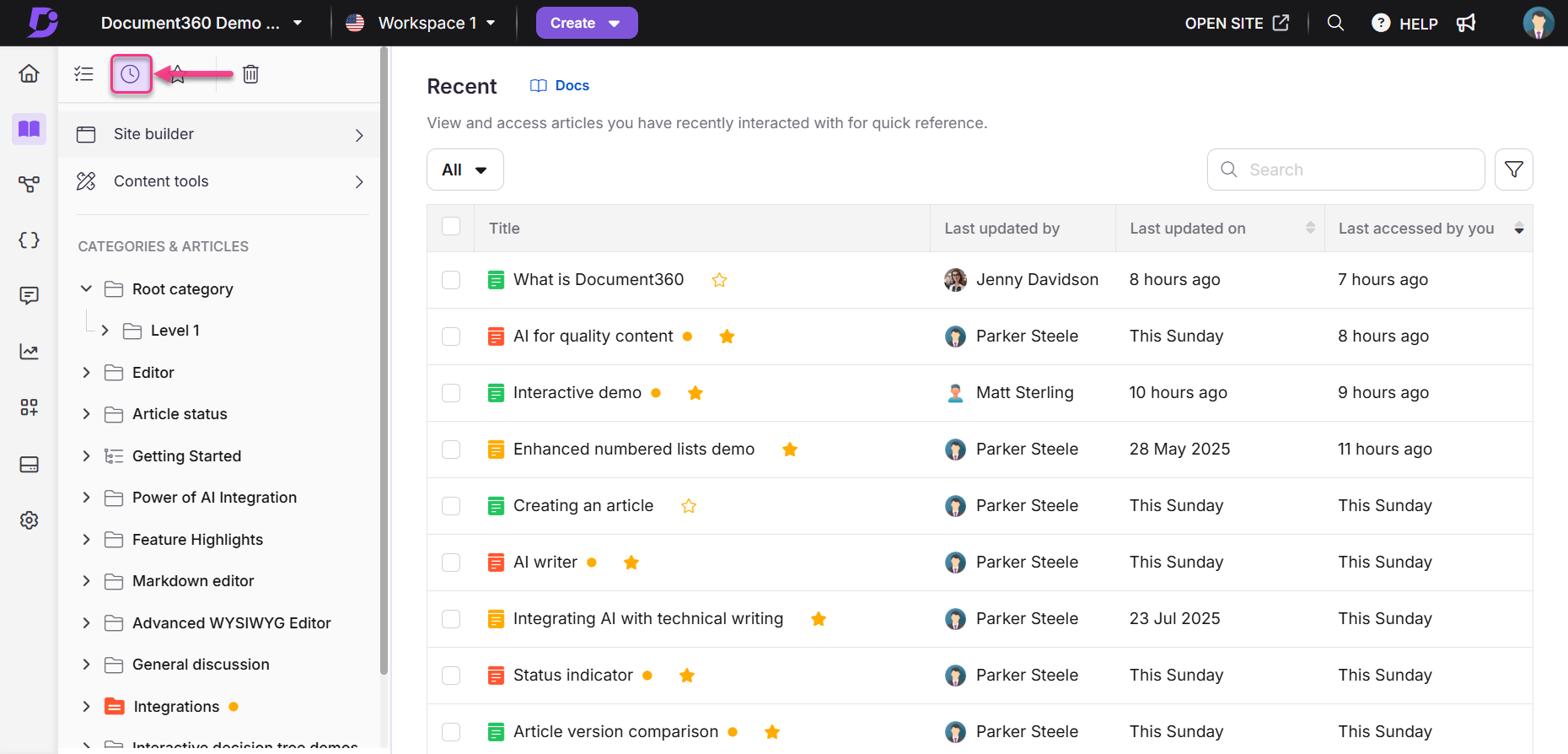Open the filter funnel button
This screenshot has height=754, width=1568.
(x=1513, y=170)
